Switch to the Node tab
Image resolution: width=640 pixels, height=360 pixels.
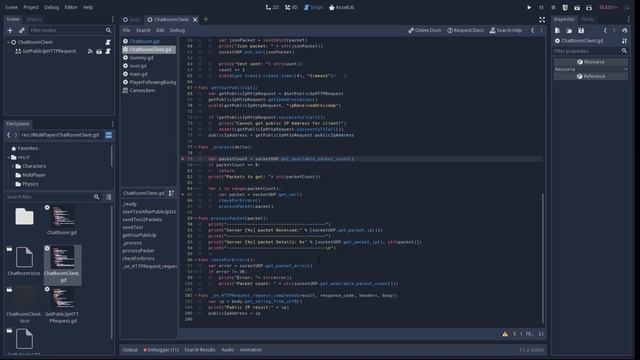pyautogui.click(x=587, y=19)
